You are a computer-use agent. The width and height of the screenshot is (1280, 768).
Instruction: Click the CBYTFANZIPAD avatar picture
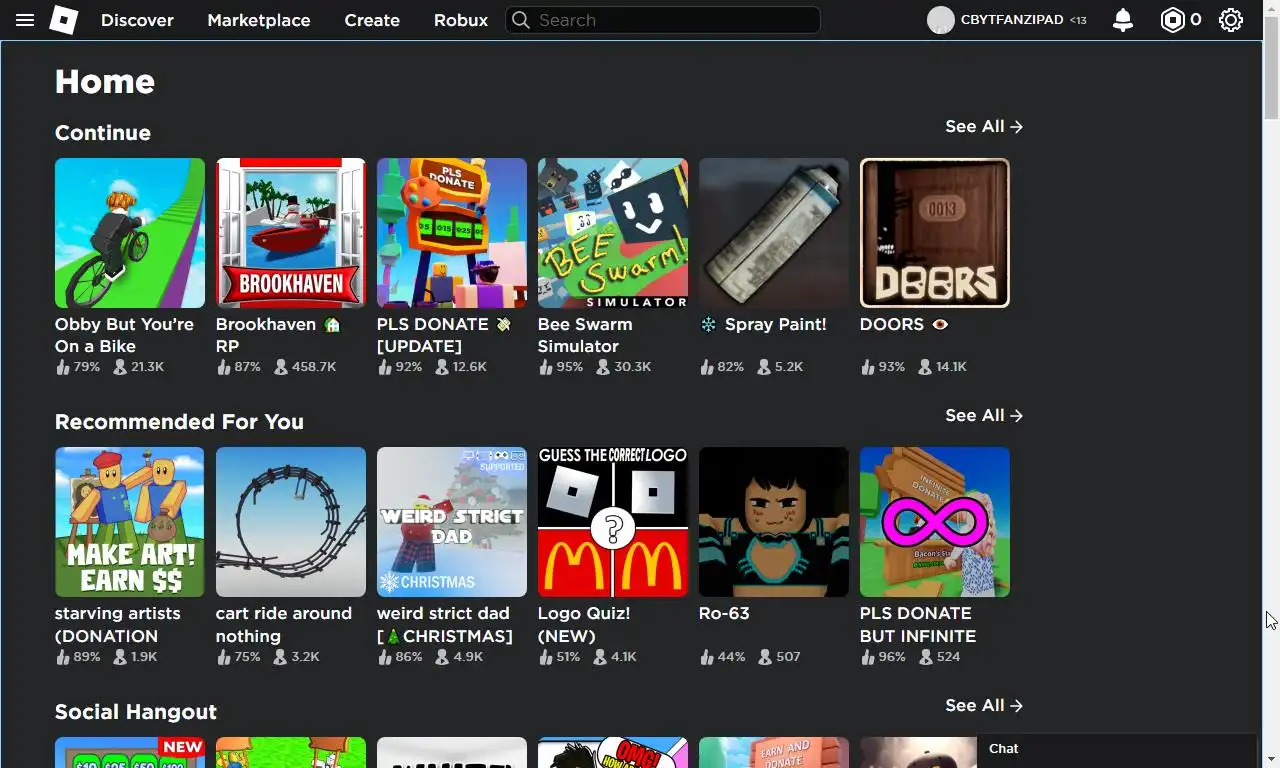pos(940,20)
